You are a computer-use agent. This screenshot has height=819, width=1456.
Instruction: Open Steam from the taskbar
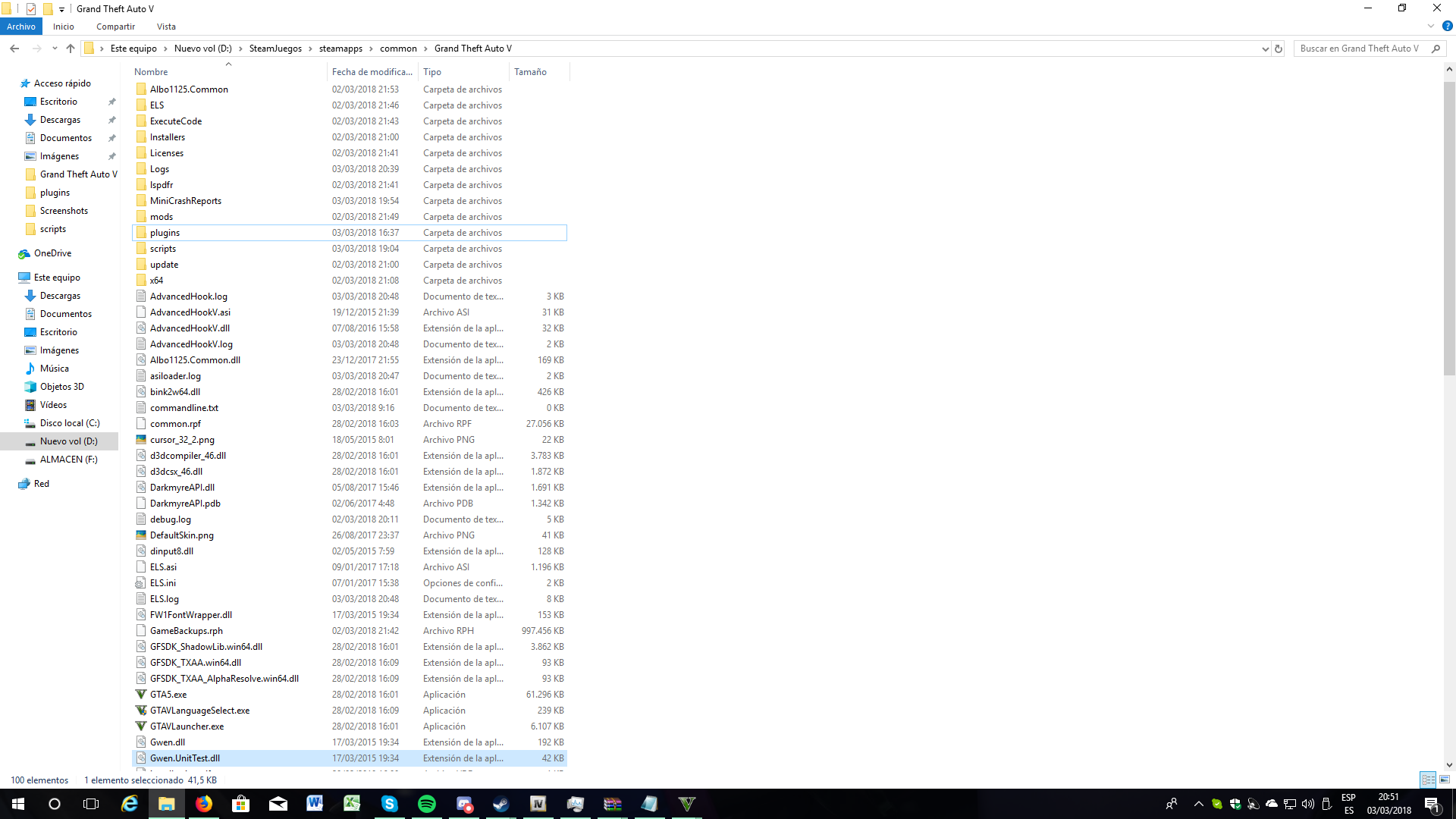click(501, 804)
